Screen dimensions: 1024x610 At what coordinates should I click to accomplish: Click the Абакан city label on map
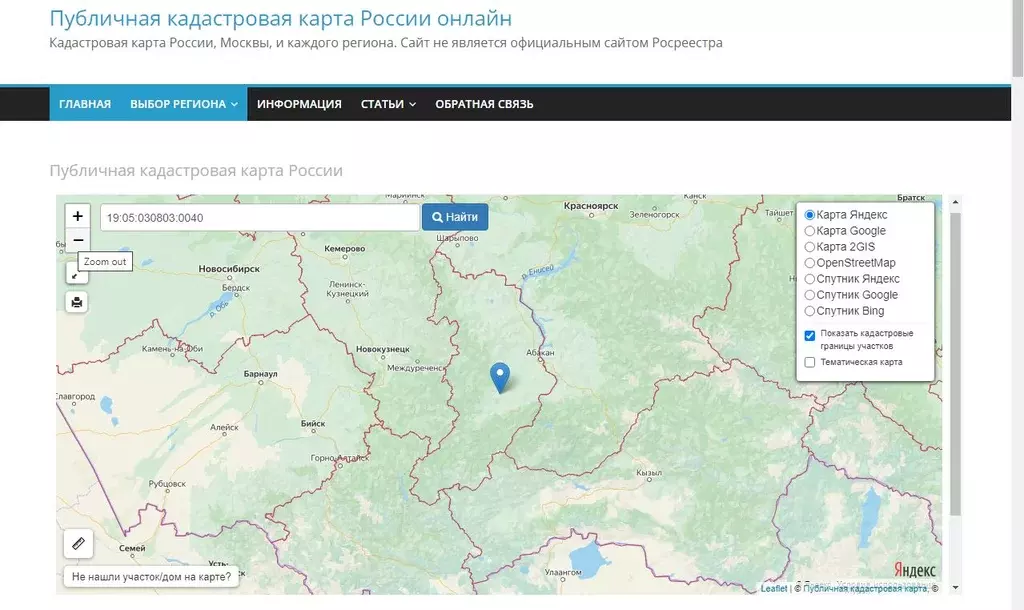(540, 353)
